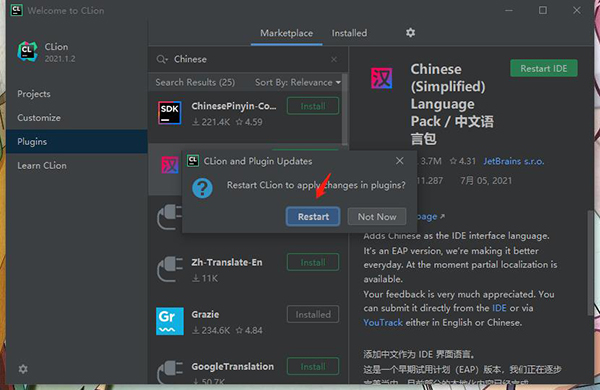Image resolution: width=600 pixels, height=390 pixels.
Task: Click the CLion product logo in sidebar
Action: tap(27, 52)
